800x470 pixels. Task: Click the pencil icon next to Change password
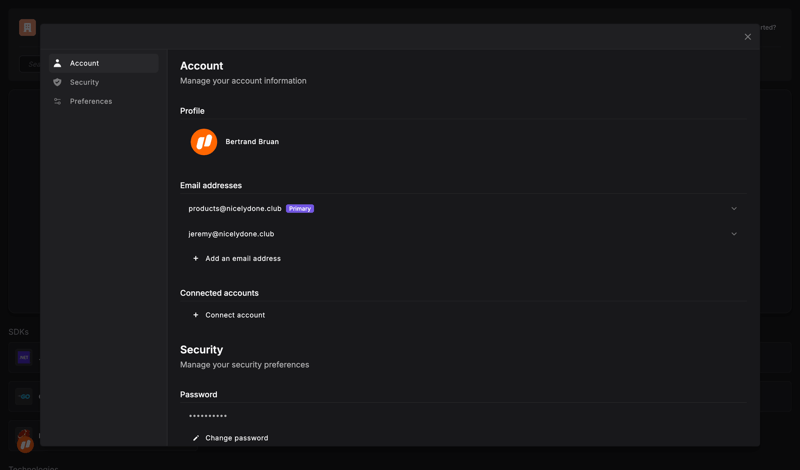[x=196, y=438]
